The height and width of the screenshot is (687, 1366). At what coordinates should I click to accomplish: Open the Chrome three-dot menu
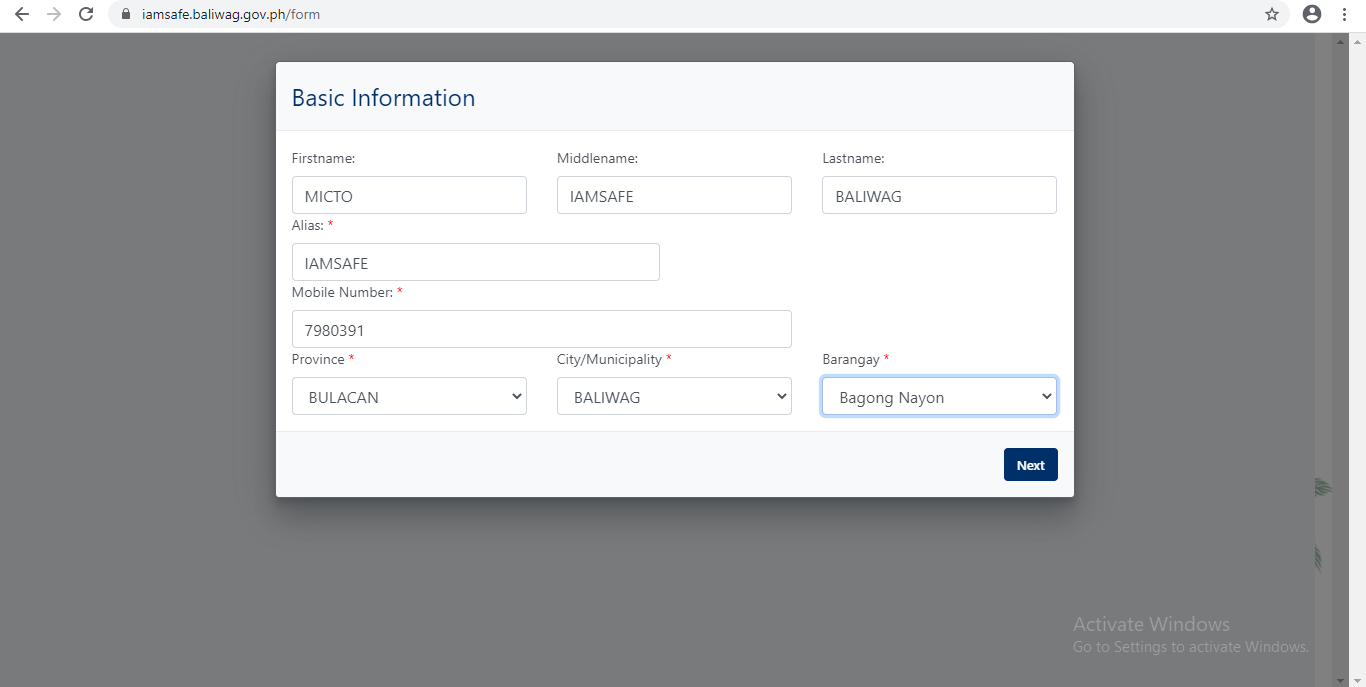pyautogui.click(x=1345, y=14)
